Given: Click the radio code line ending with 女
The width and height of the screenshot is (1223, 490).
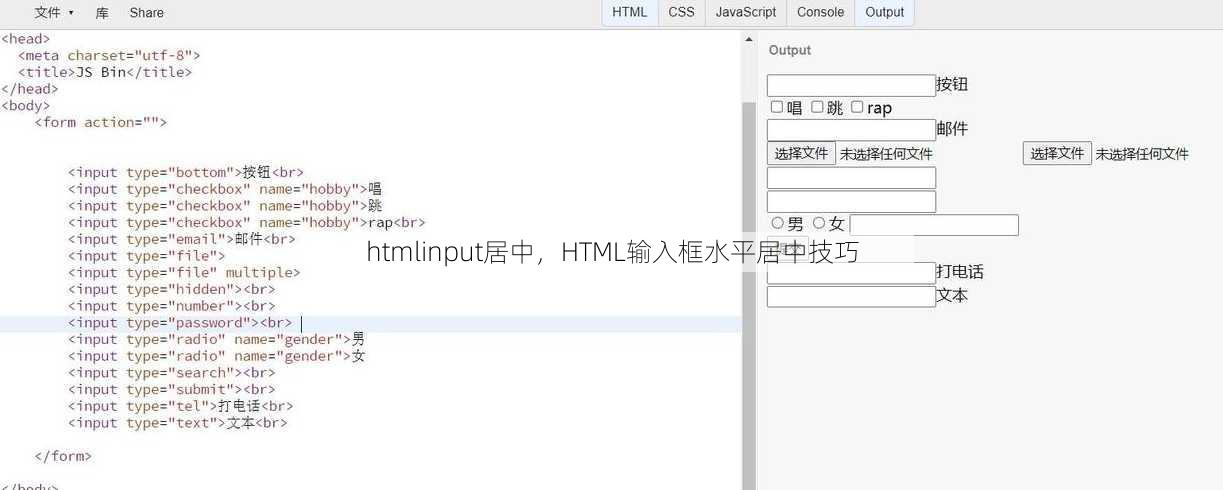Looking at the screenshot, I should (x=217, y=356).
